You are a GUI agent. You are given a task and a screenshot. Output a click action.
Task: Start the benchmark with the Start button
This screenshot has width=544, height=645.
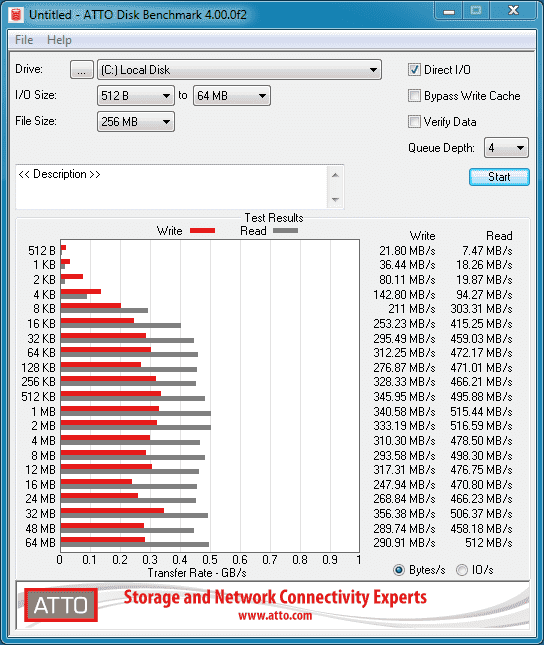pos(499,177)
